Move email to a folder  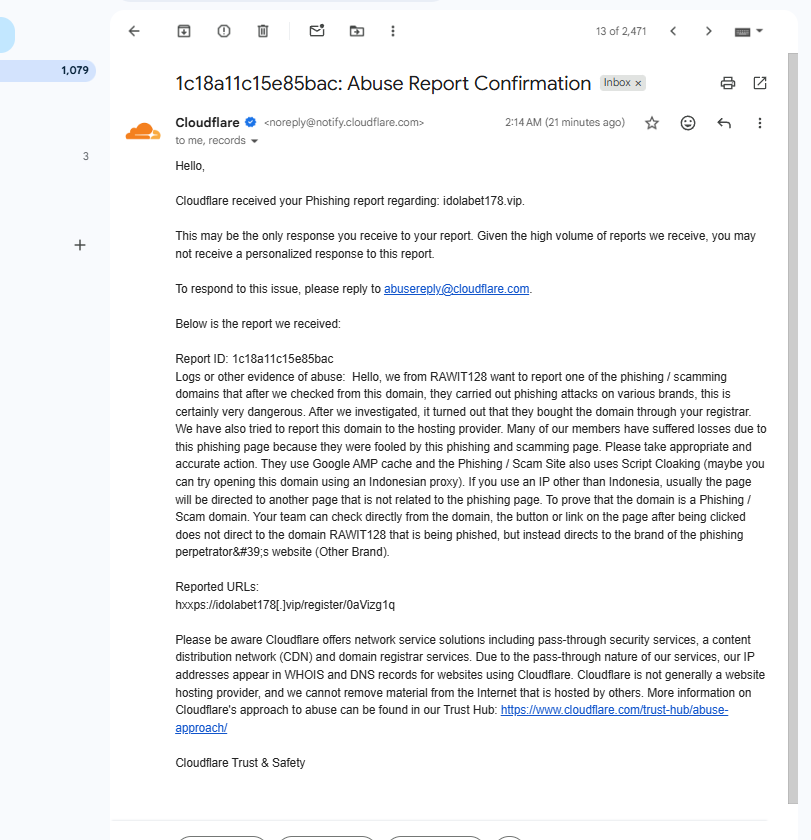(x=357, y=31)
